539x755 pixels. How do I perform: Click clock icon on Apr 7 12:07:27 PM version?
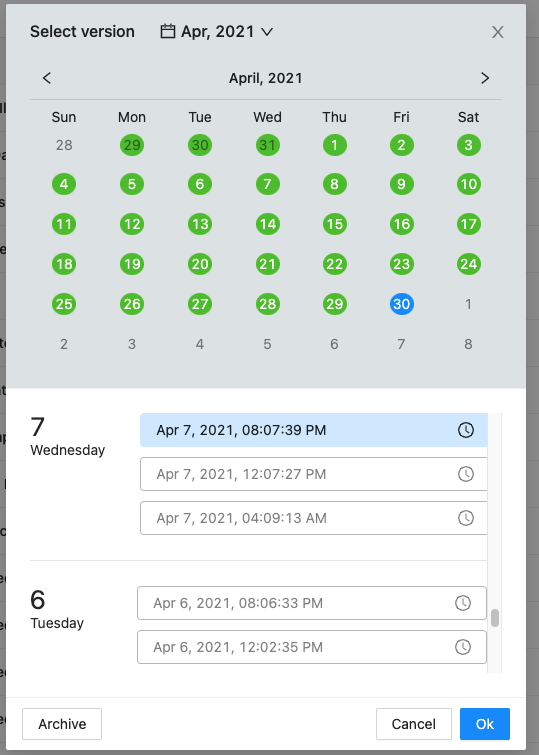pyautogui.click(x=465, y=474)
